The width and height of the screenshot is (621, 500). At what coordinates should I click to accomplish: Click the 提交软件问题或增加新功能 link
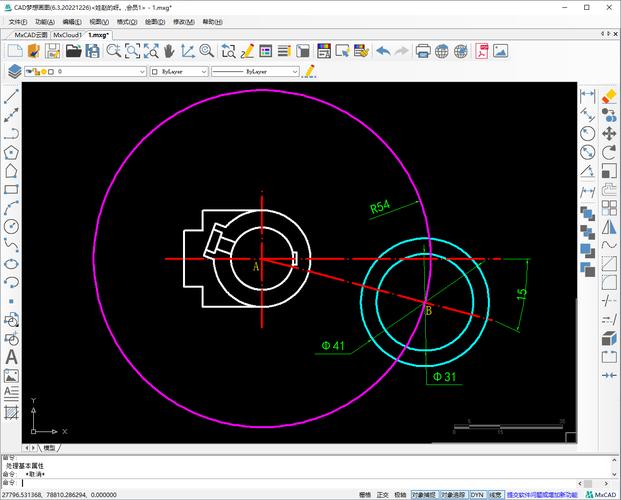542,494
